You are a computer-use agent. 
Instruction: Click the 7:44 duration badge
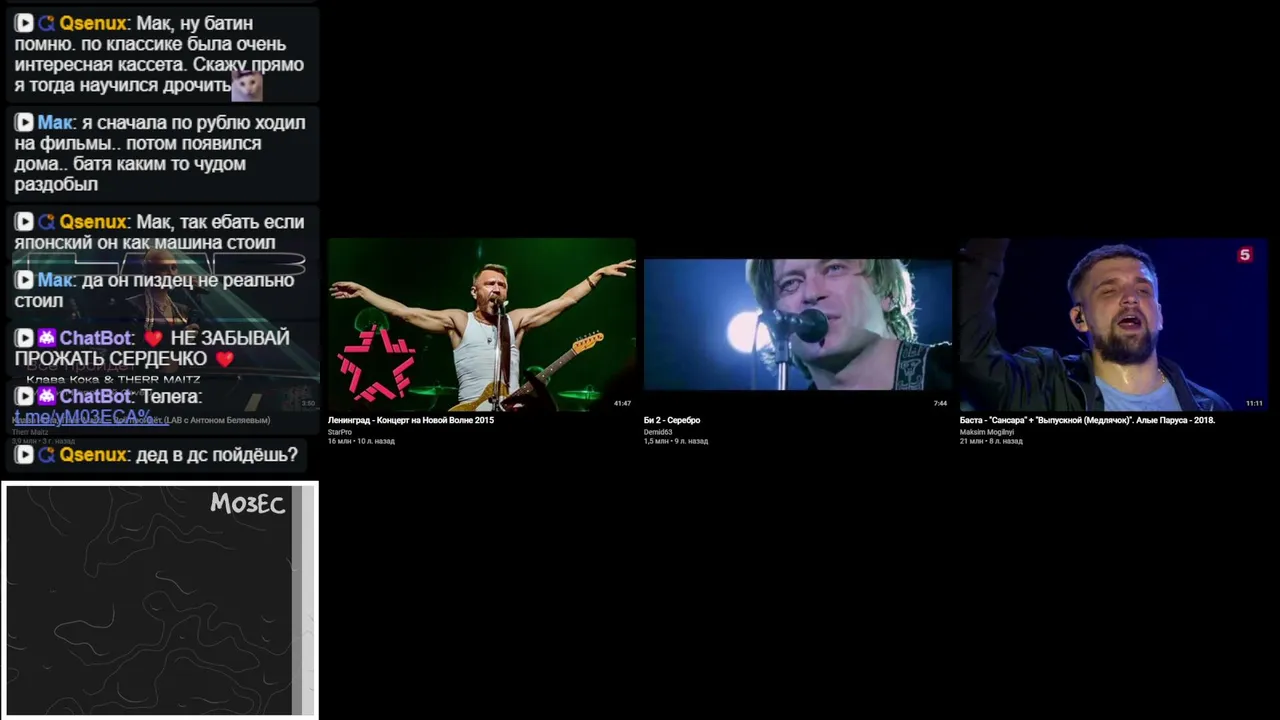tap(940, 403)
